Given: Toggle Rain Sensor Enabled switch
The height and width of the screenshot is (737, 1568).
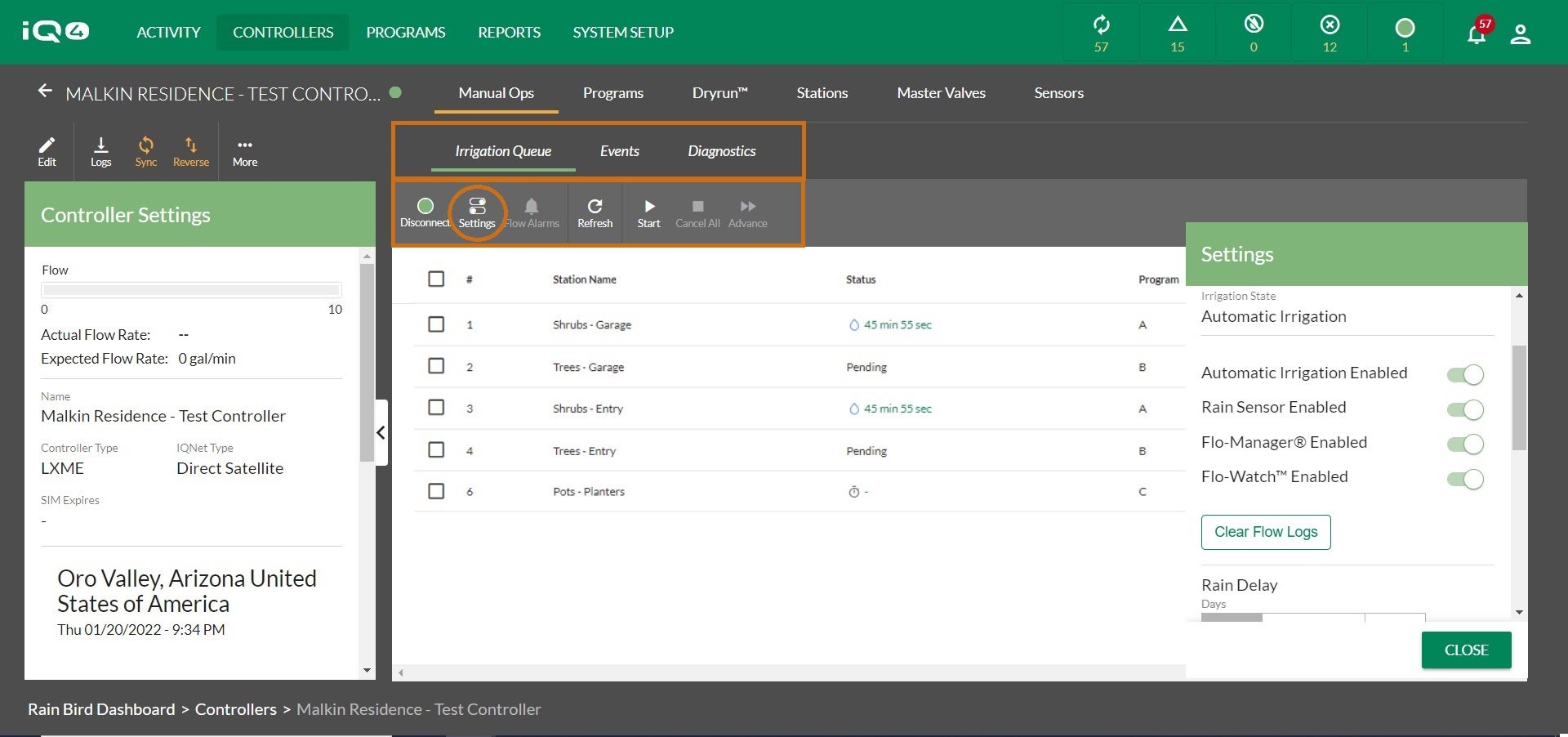Looking at the screenshot, I should coord(1465,409).
